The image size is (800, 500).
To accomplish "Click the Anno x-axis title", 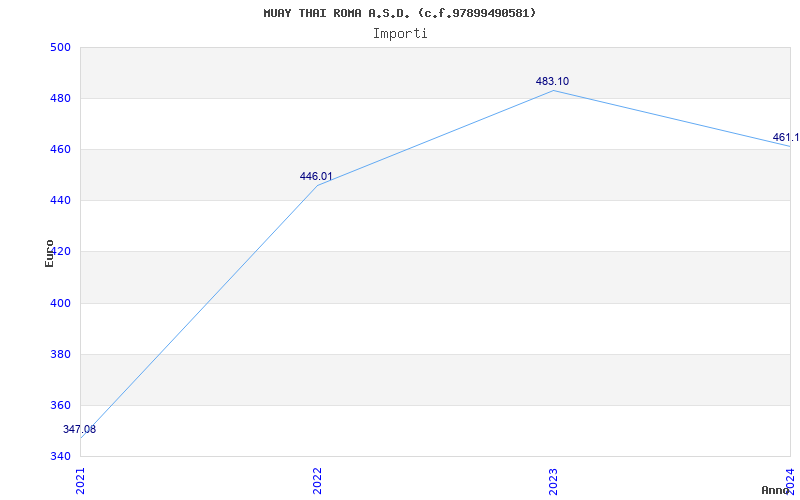I will pyautogui.click(x=775, y=490).
